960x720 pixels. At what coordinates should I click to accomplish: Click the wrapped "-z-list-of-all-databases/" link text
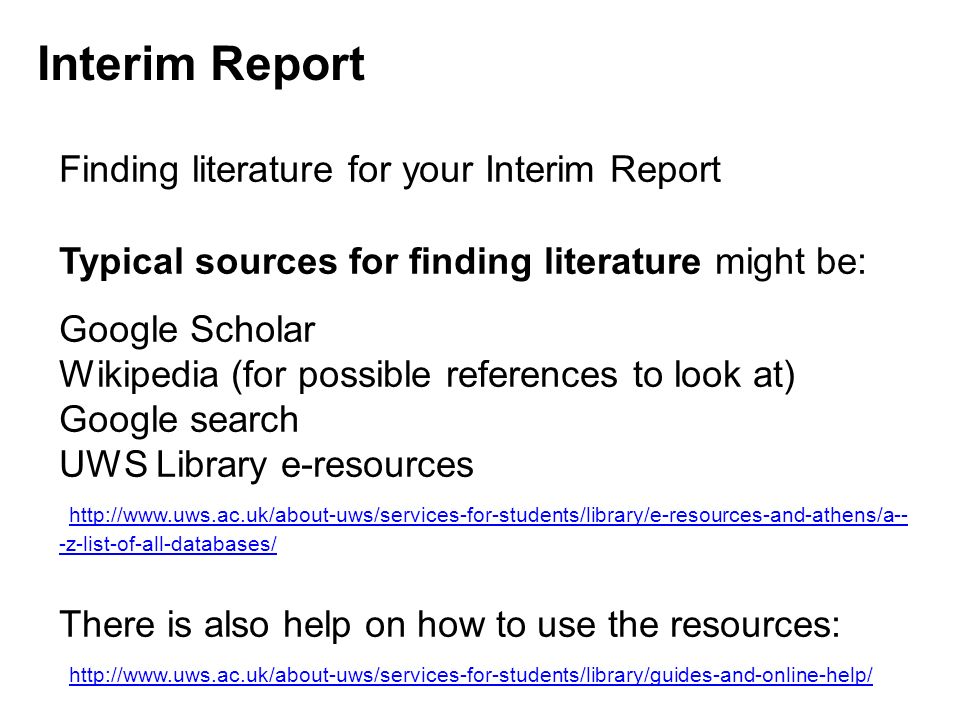pyautogui.click(x=168, y=544)
